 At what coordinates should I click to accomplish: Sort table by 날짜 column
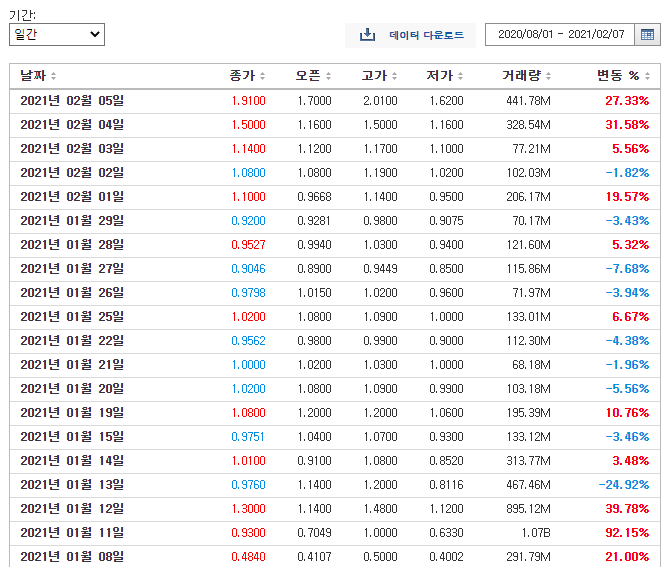(38, 76)
